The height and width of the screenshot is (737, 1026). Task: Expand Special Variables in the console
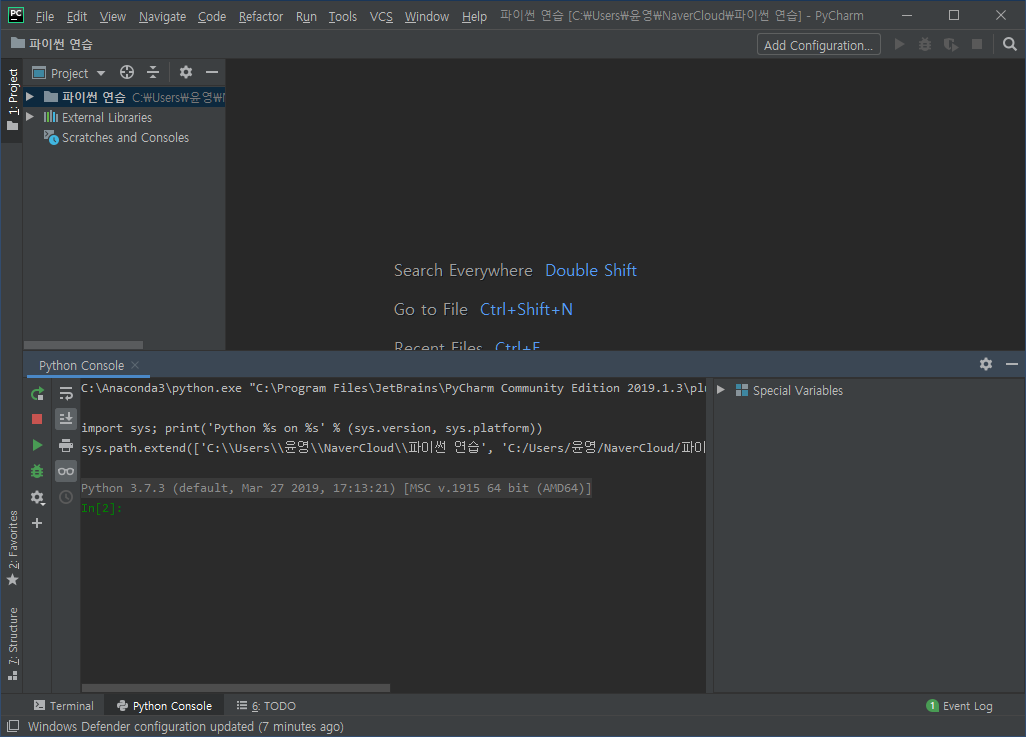coord(720,390)
